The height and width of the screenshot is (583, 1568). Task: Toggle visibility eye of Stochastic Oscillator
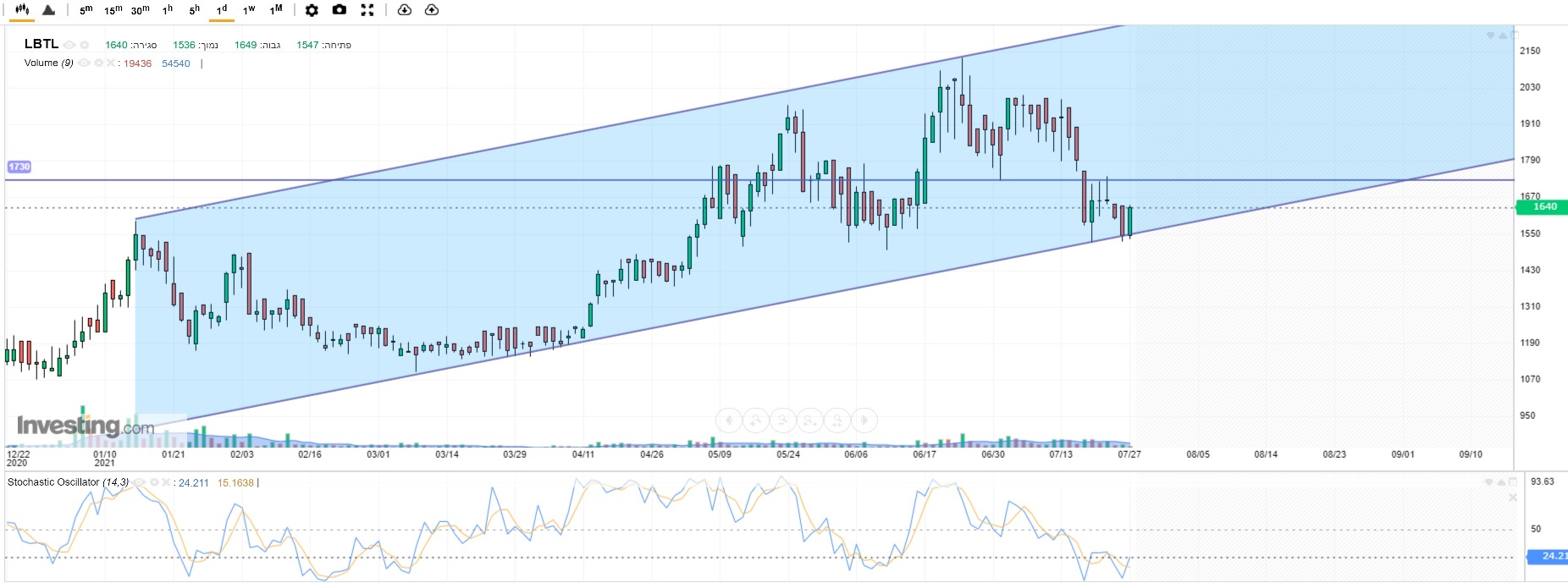(x=140, y=482)
